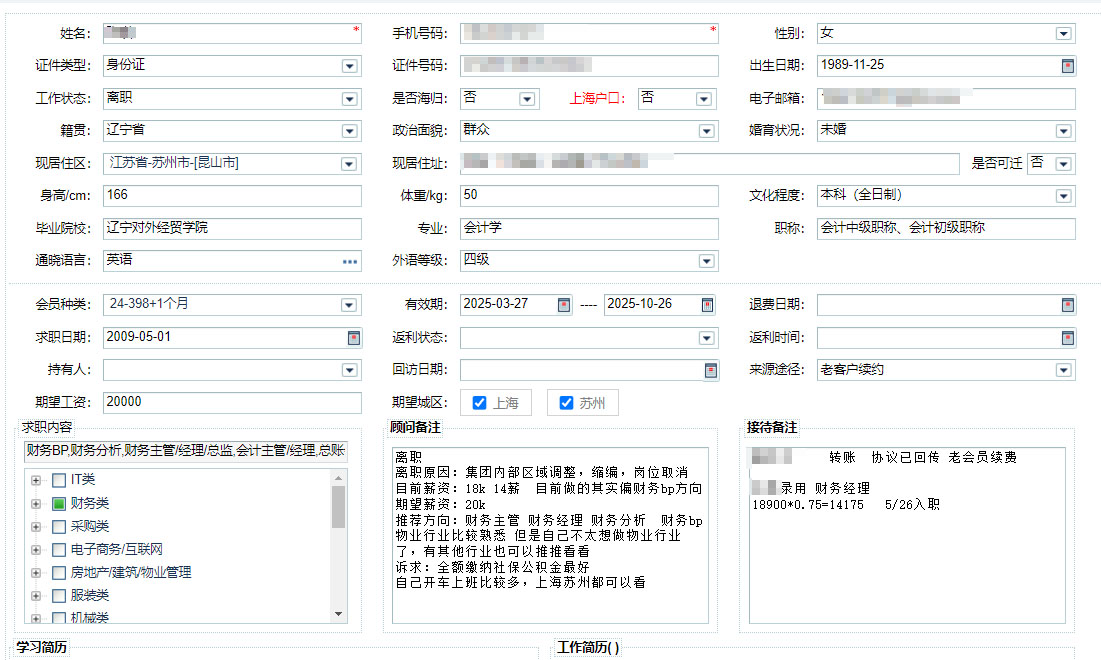
Task: Check the 电子商务/互联网 category box
Action: click(59, 550)
